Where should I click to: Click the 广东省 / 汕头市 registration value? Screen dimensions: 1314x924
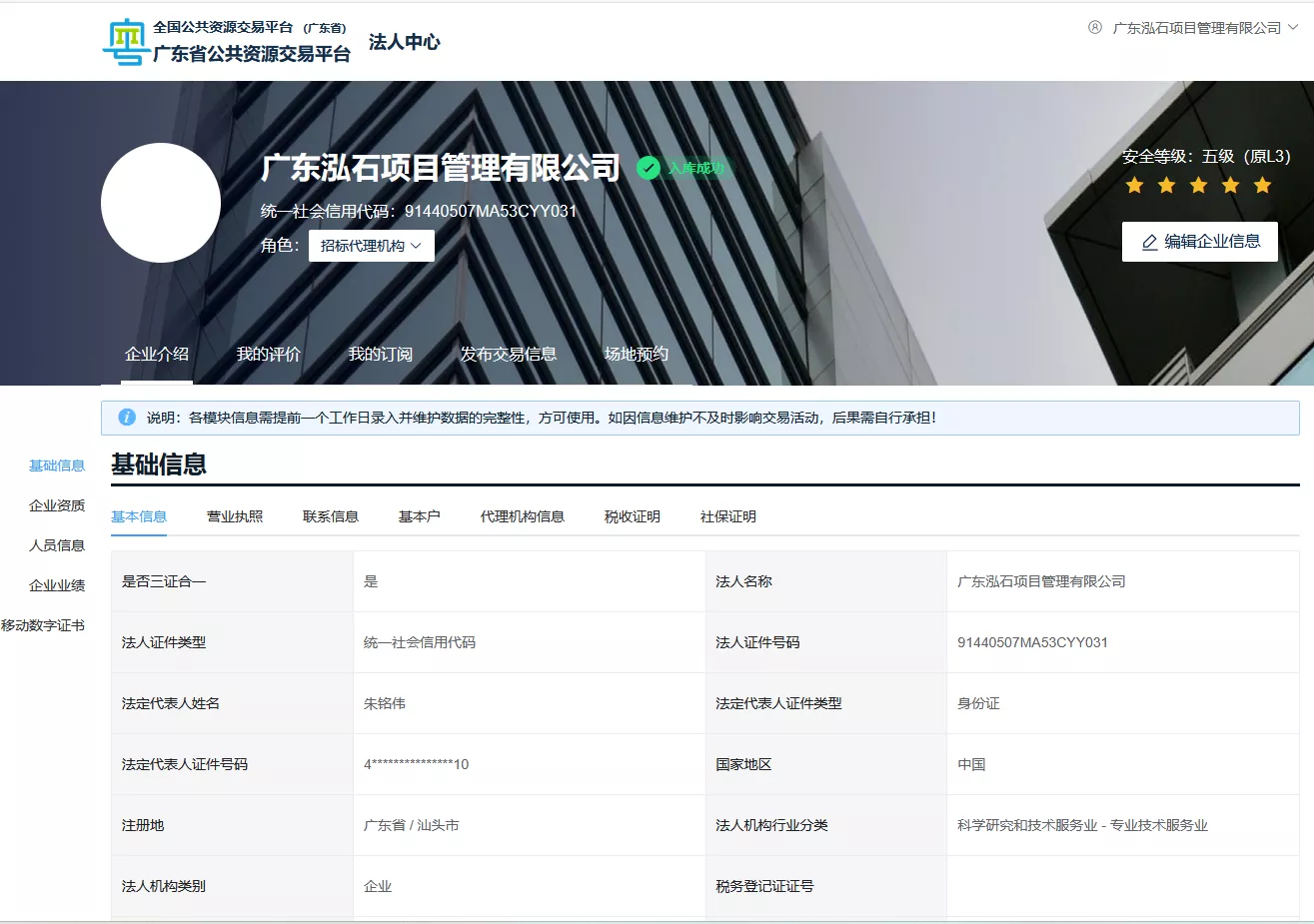412,825
